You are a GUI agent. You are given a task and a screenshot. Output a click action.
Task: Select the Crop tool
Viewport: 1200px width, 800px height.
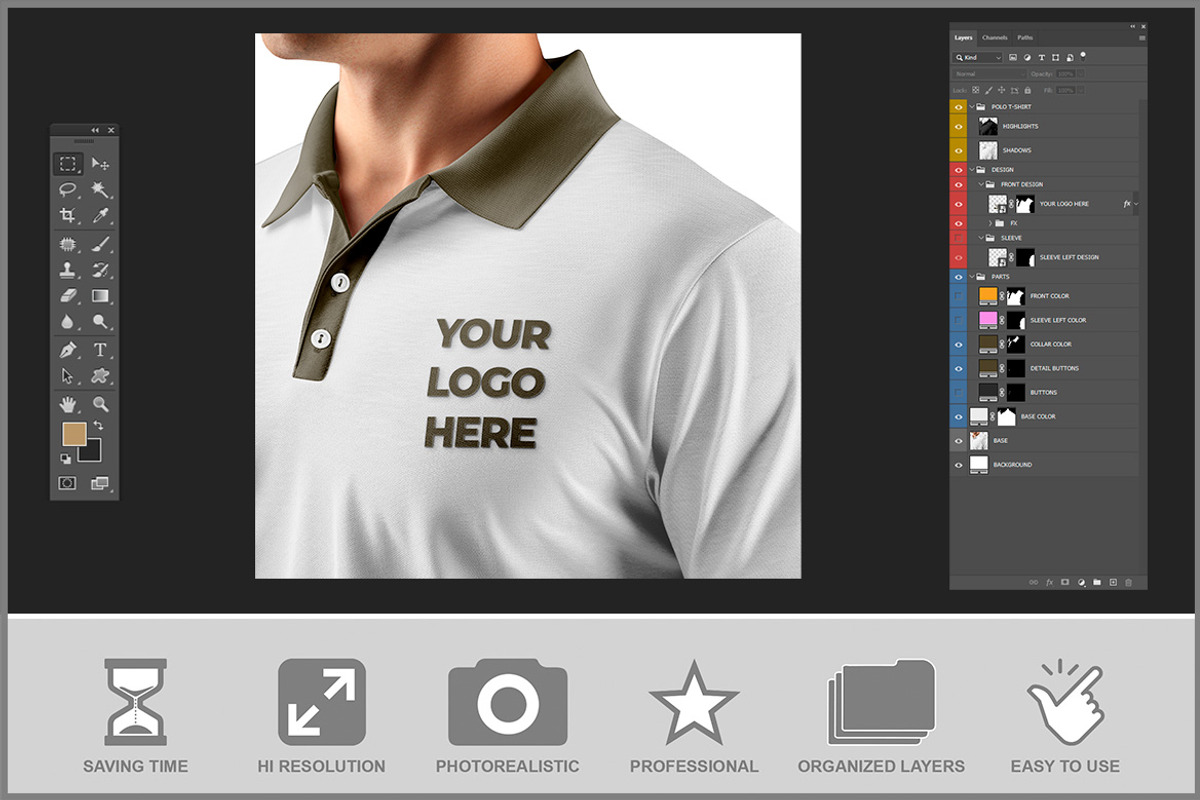(x=68, y=215)
